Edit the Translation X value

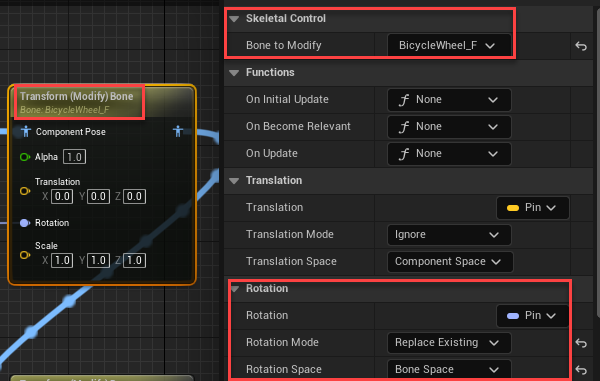coord(62,197)
